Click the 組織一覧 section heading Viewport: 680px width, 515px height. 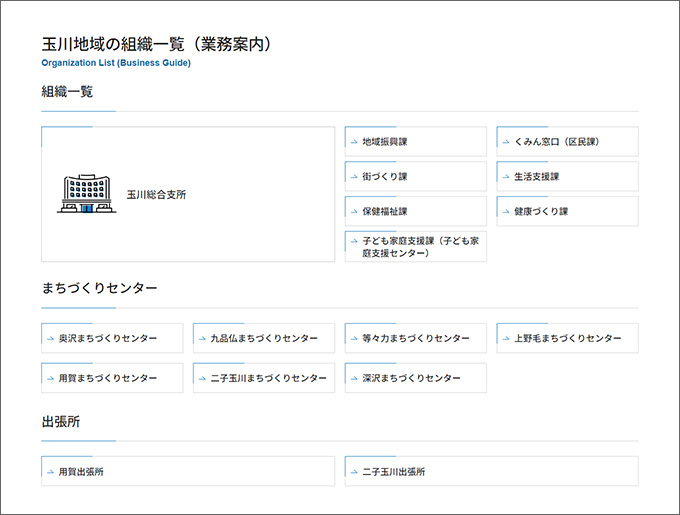point(67,91)
